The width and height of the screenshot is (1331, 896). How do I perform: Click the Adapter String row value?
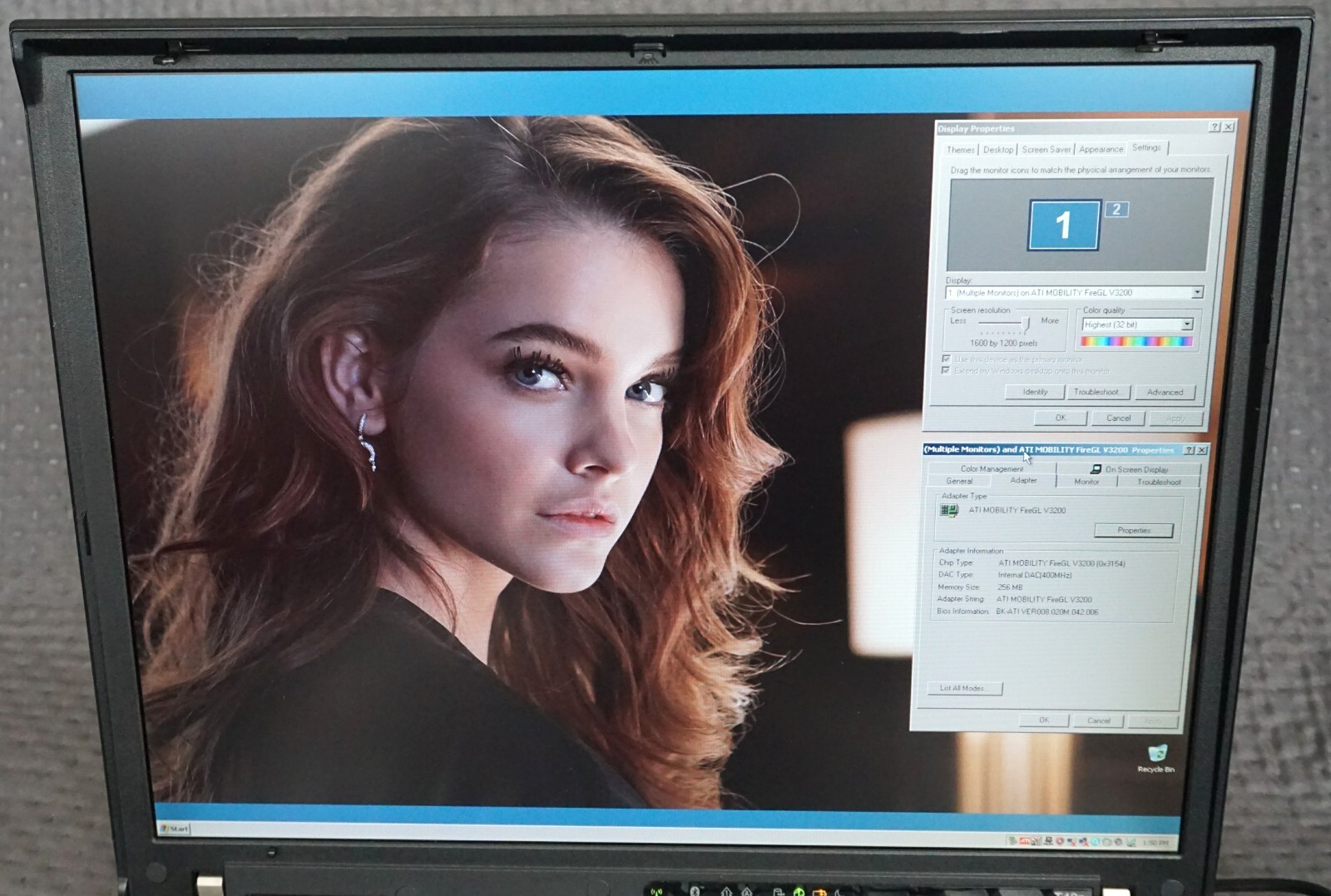1044,599
